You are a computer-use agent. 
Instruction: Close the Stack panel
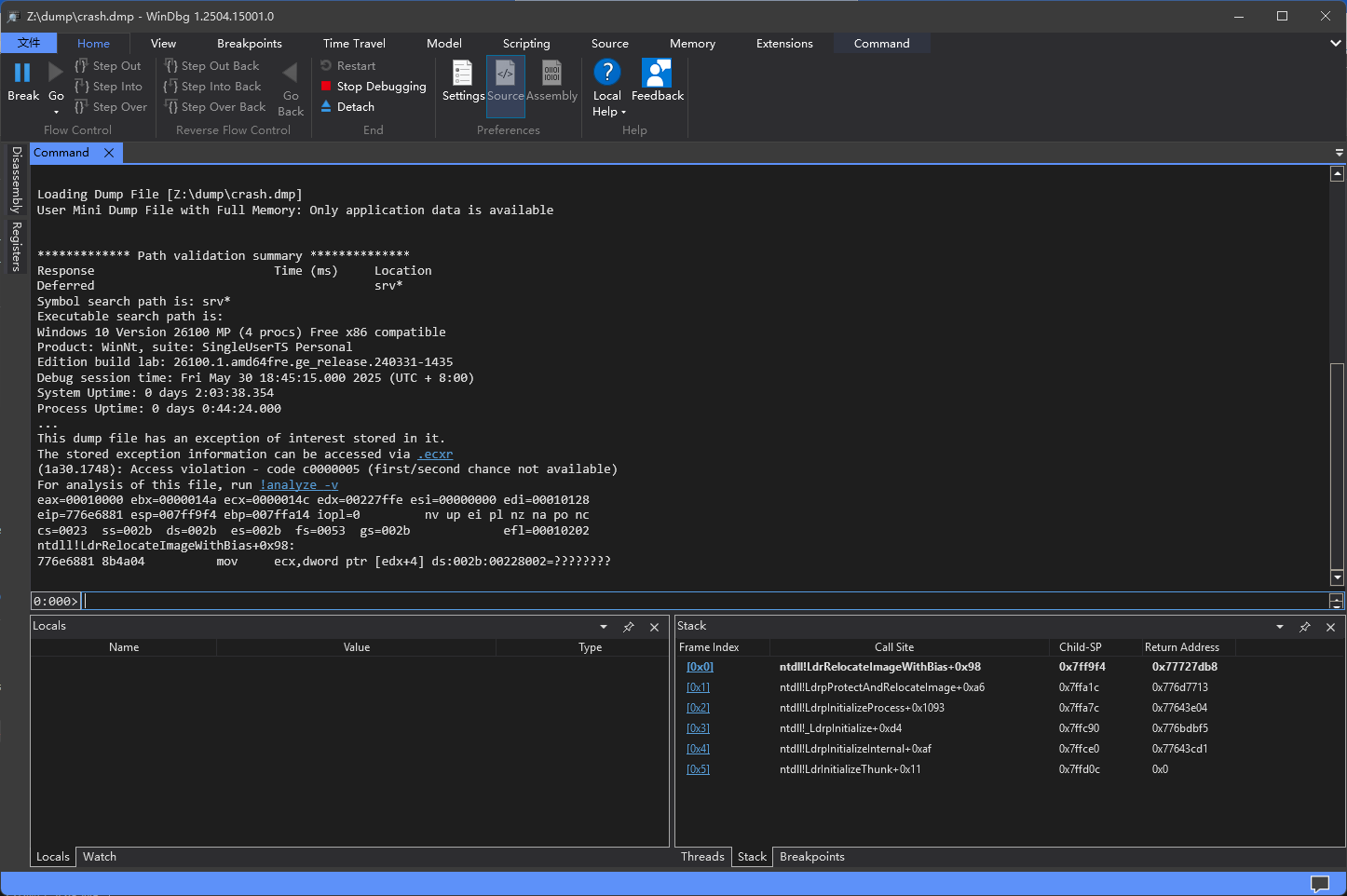pos(1331,627)
